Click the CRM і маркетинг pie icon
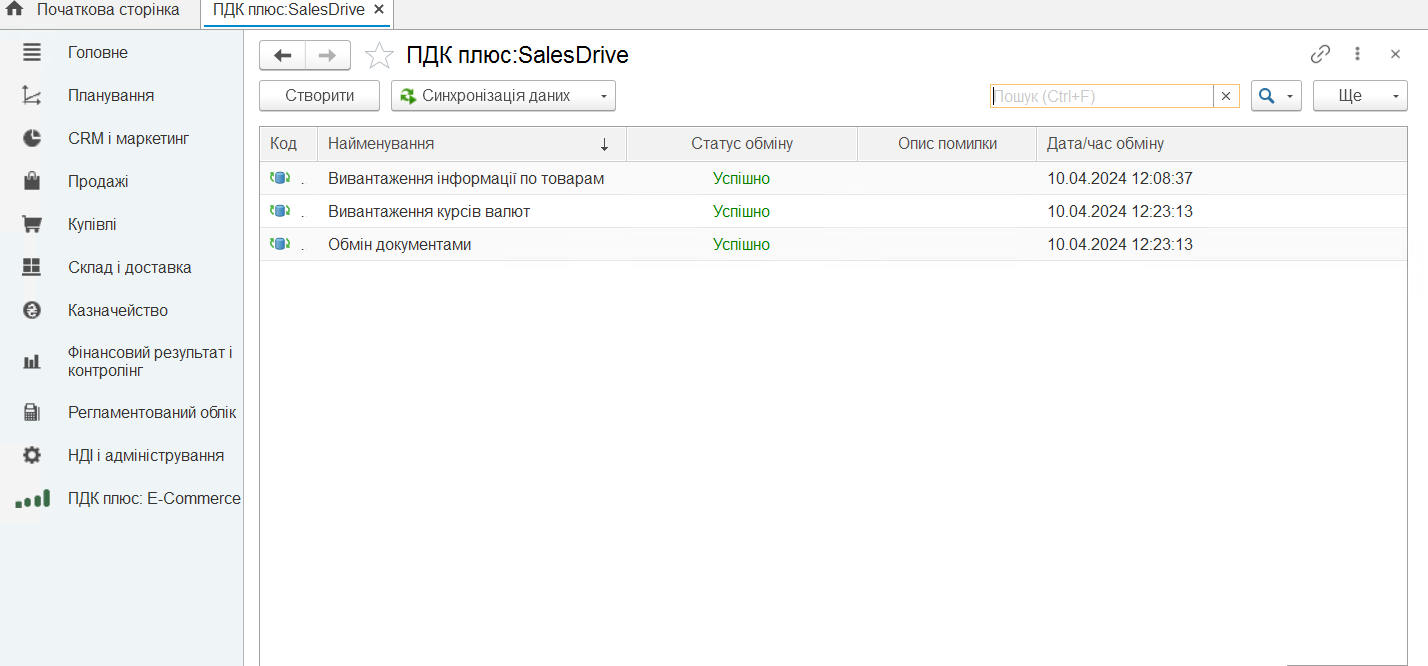This screenshot has height=666, width=1428. pyautogui.click(x=32, y=138)
